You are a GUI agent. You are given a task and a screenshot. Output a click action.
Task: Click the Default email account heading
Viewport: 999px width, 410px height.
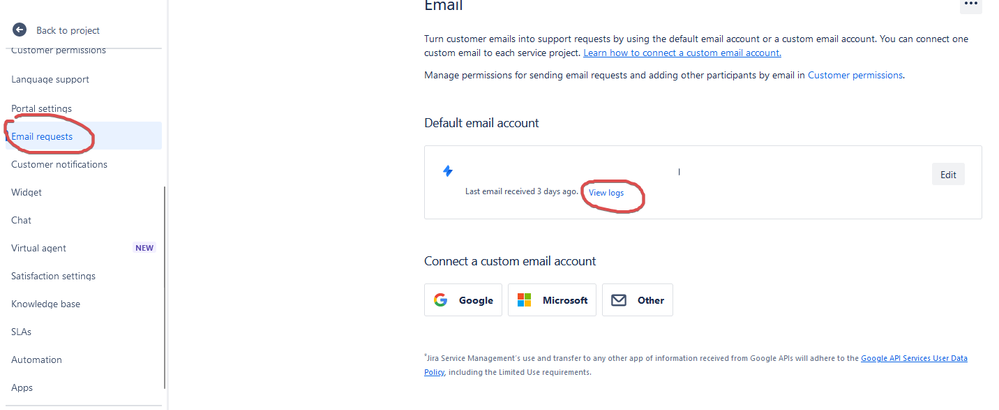(482, 123)
